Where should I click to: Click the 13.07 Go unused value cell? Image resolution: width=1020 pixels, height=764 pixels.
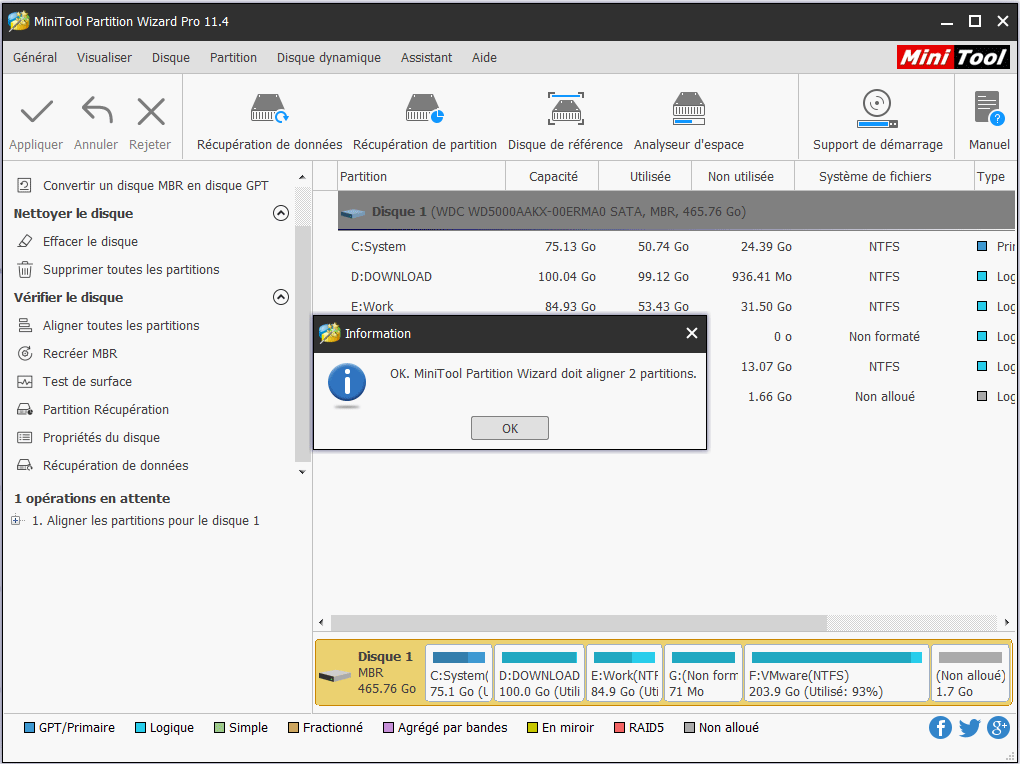tap(766, 366)
